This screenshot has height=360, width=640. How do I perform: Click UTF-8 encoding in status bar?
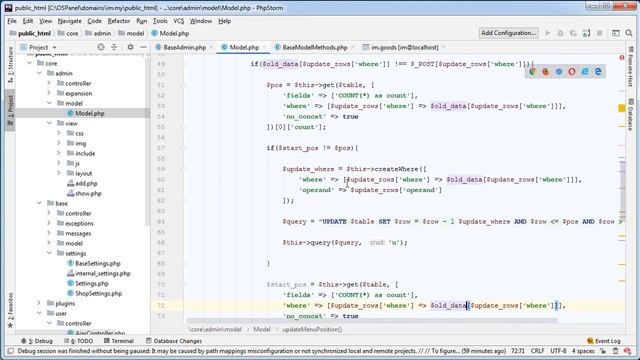tap(558, 351)
